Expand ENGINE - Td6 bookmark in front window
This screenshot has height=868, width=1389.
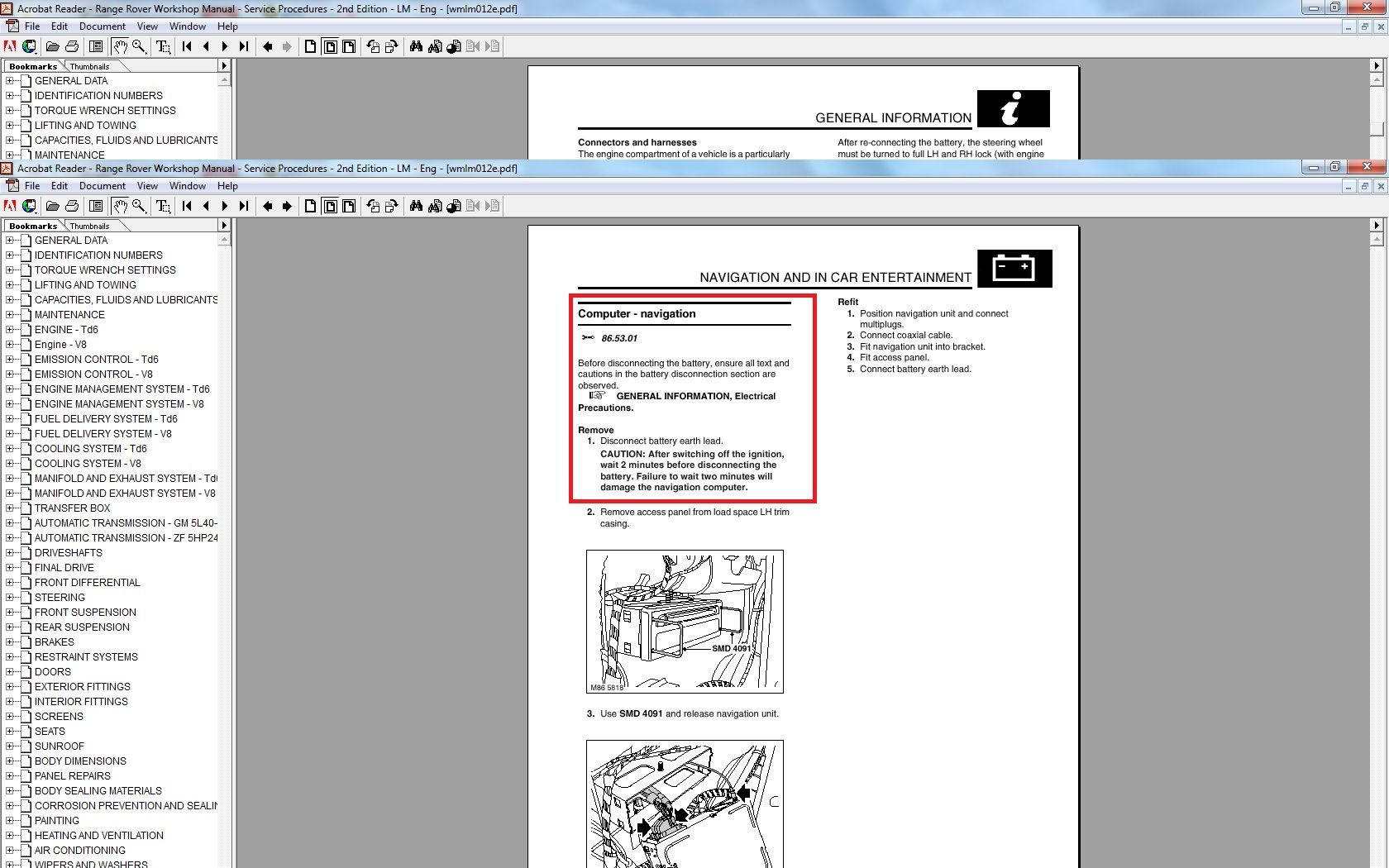10,330
